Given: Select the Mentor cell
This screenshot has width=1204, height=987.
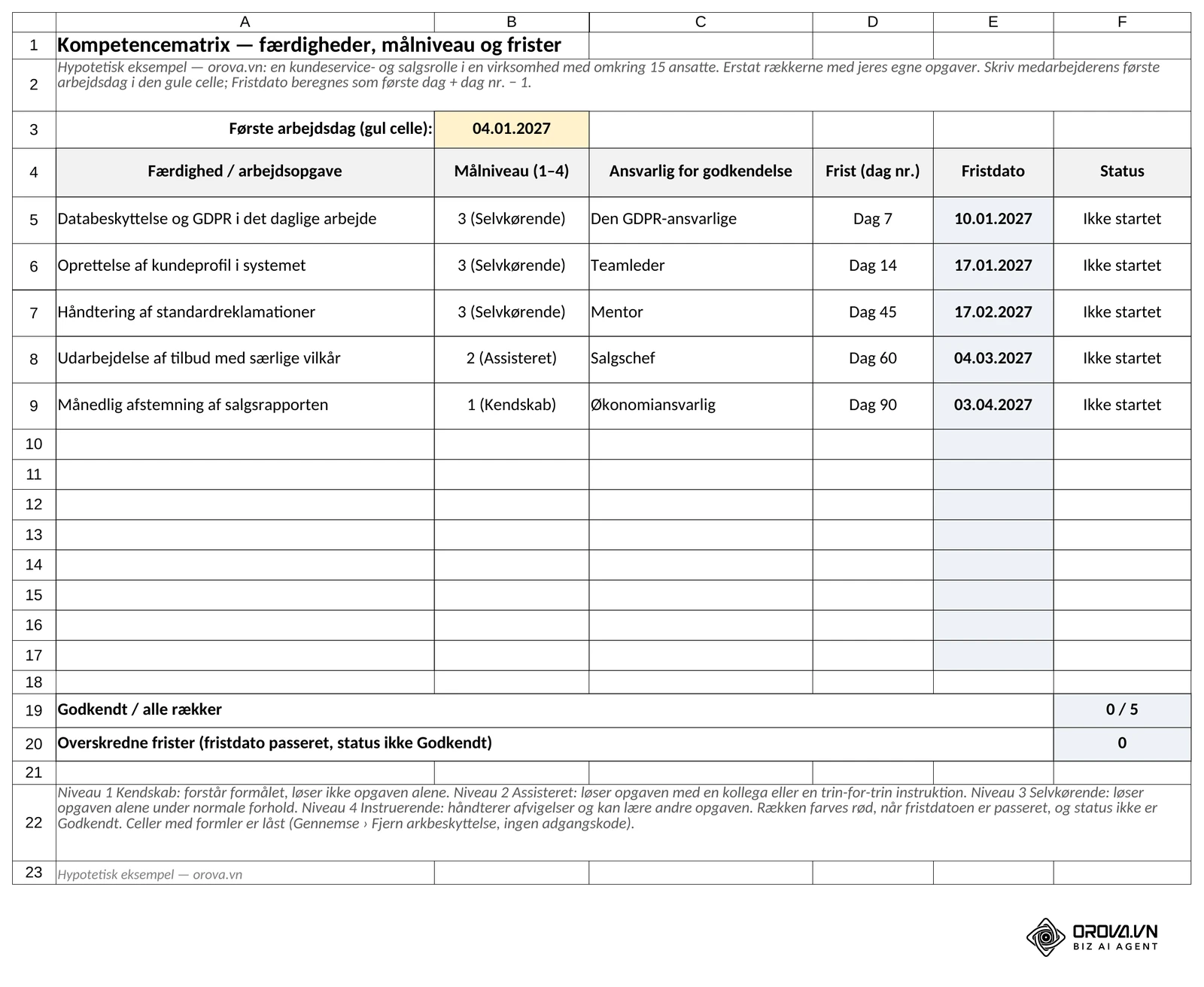Looking at the screenshot, I should (x=701, y=313).
